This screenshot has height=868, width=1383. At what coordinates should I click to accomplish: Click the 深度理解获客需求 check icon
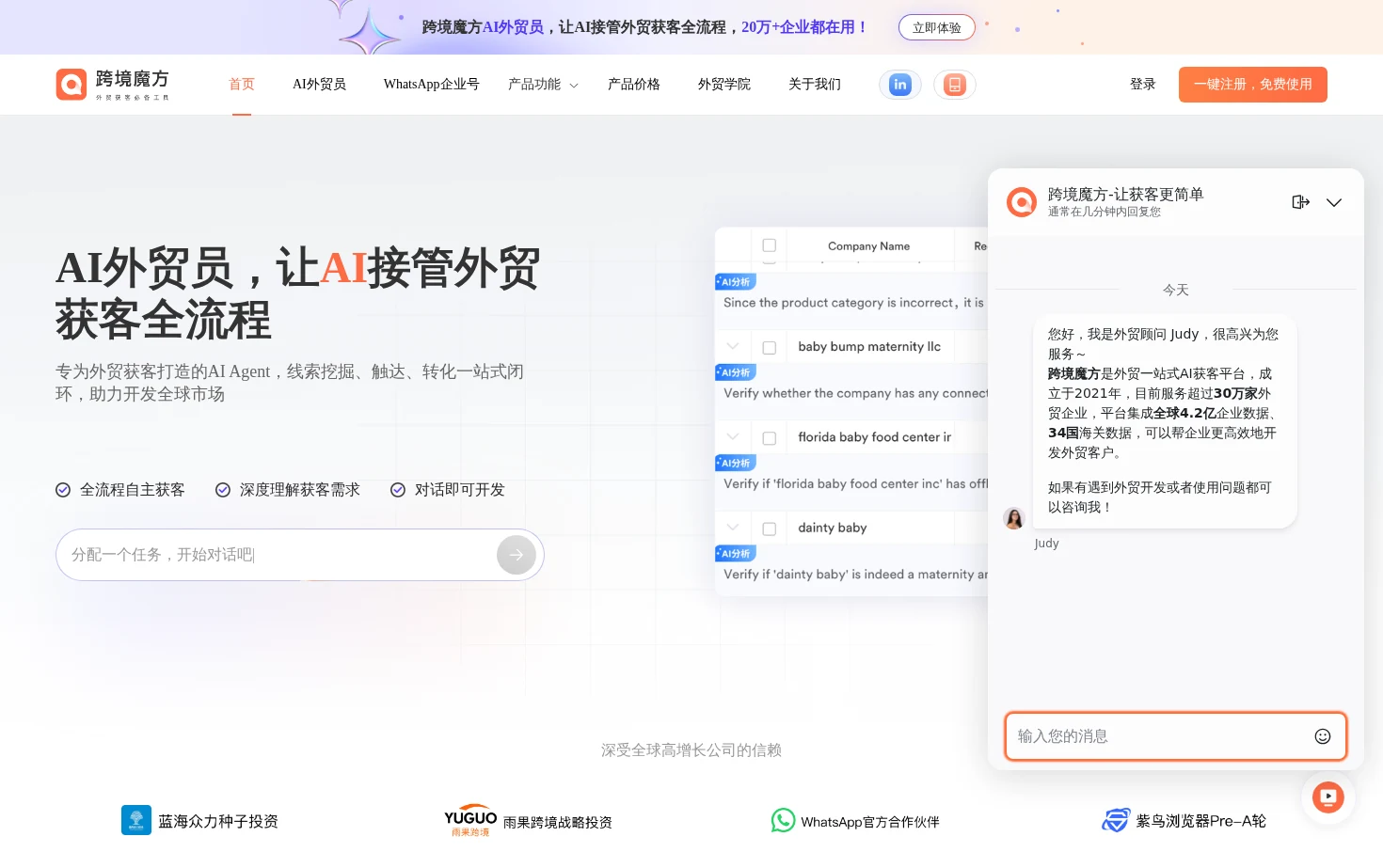coord(223,490)
